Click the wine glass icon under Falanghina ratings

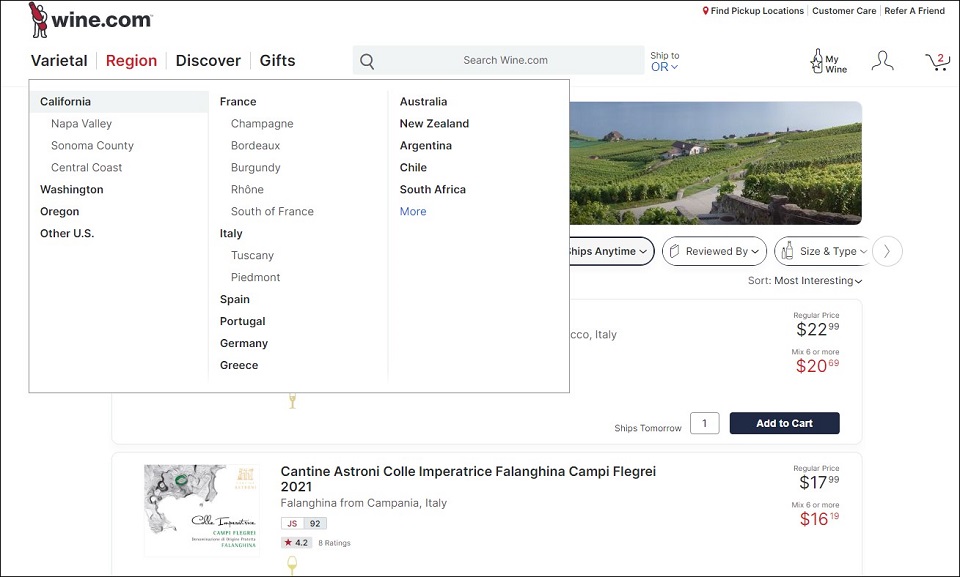tap(292, 564)
